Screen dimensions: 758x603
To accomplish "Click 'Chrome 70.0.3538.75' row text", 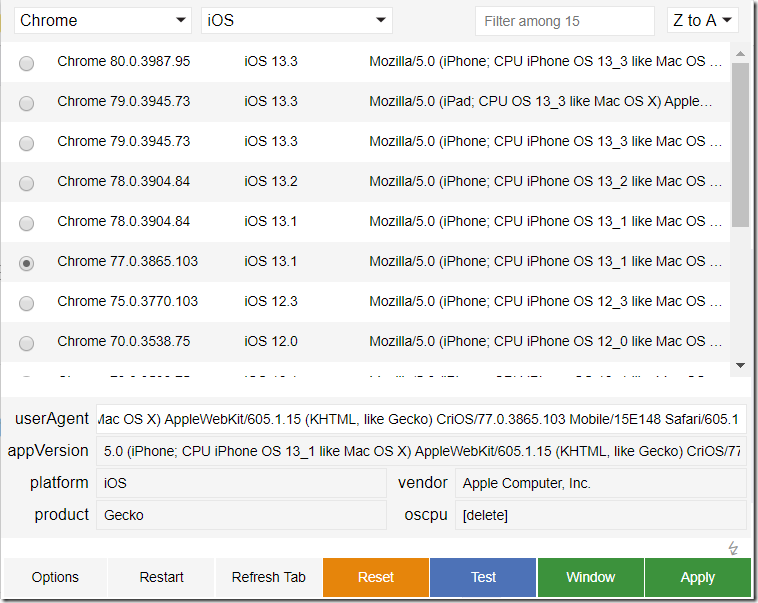I will point(124,341).
